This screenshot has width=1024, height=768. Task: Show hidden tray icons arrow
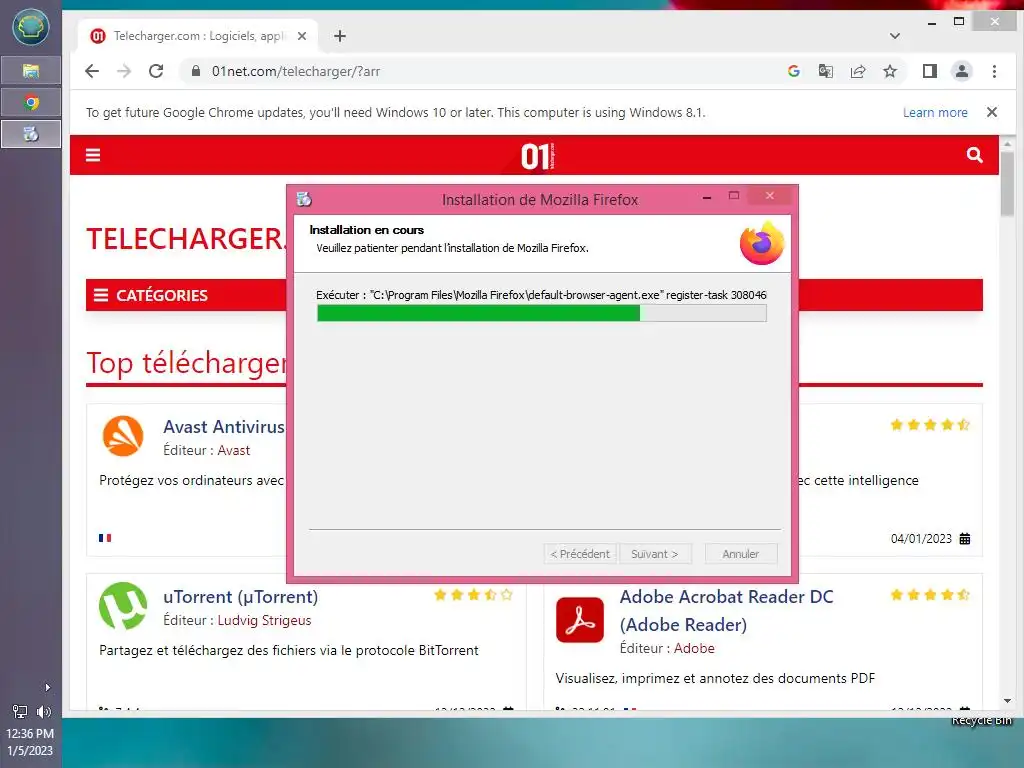tap(47, 687)
